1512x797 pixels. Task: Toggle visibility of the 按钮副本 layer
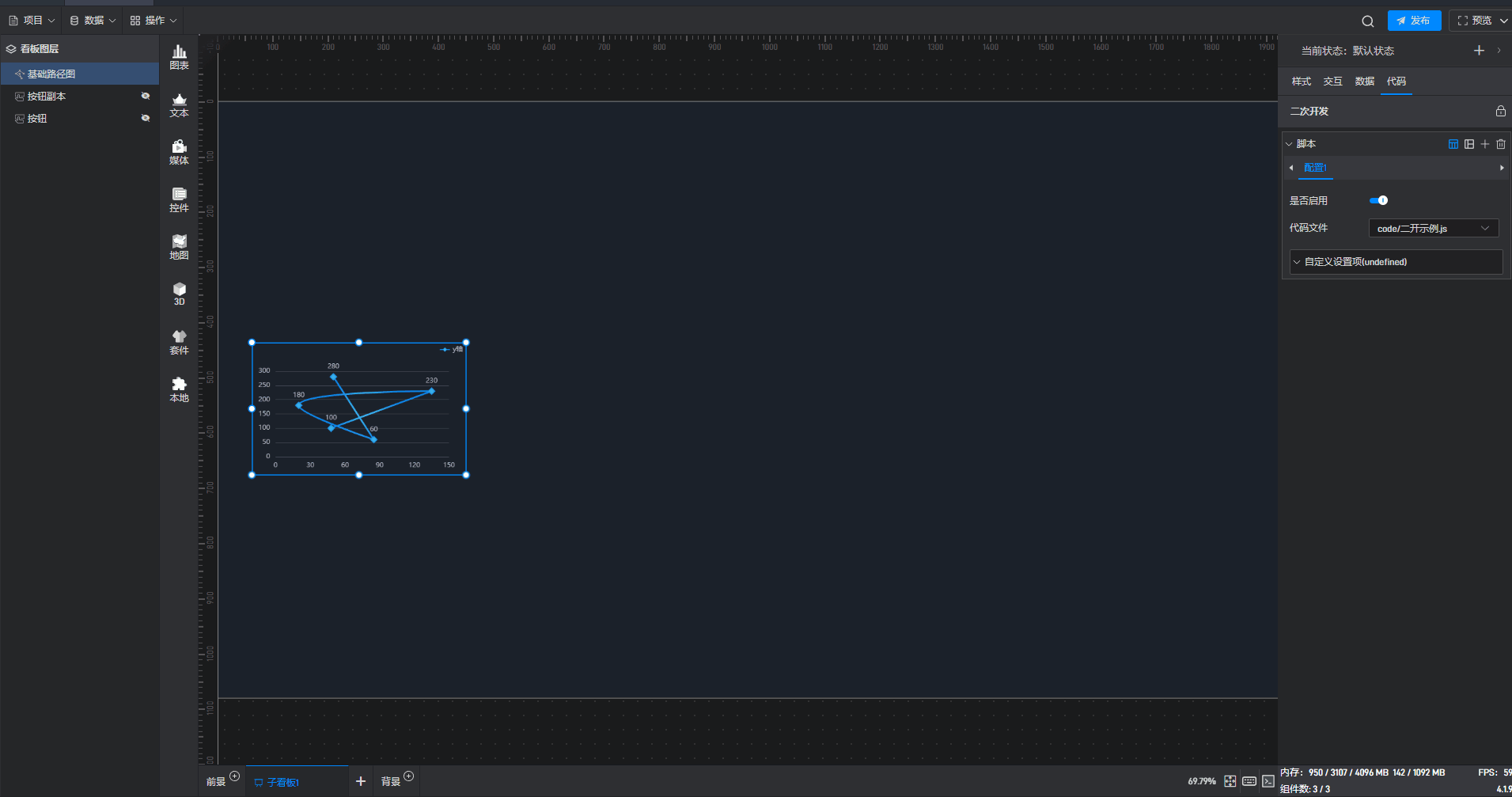tap(146, 96)
